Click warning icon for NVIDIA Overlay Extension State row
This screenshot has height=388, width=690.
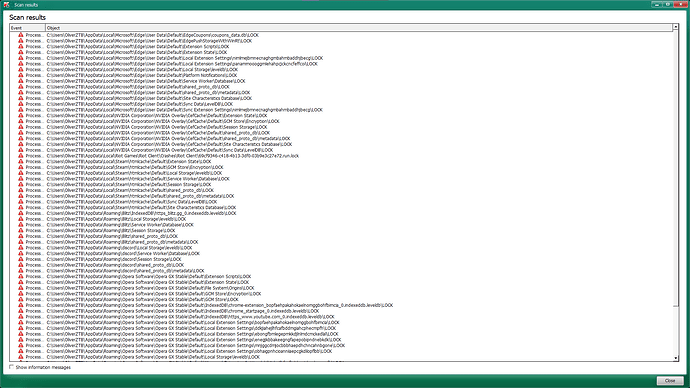point(21,115)
